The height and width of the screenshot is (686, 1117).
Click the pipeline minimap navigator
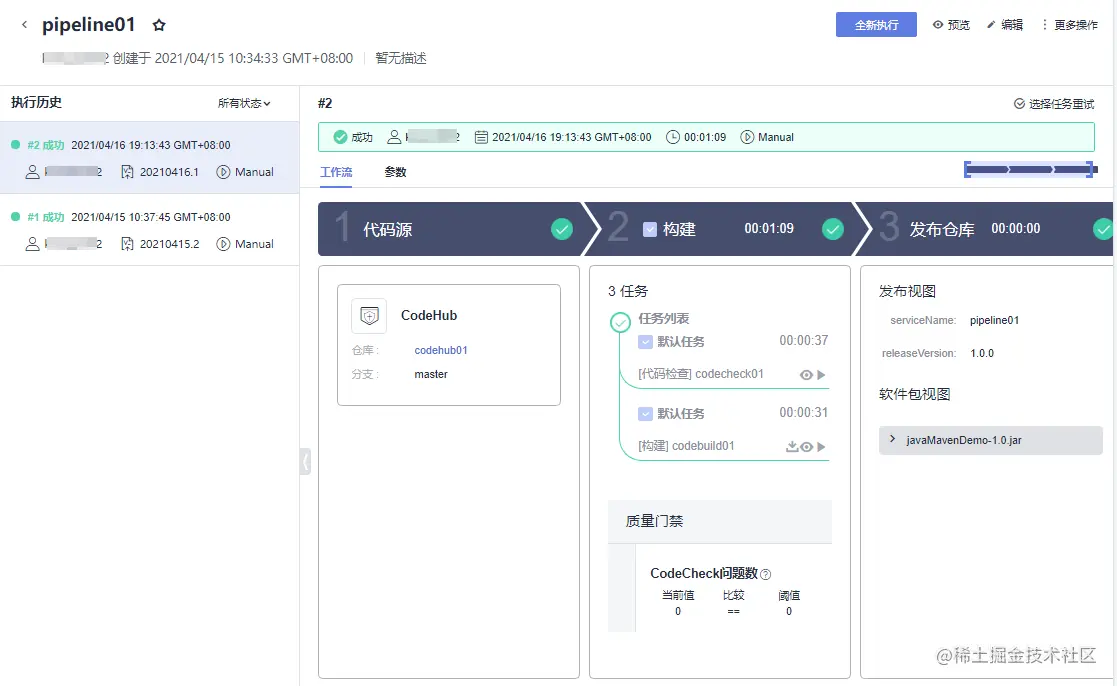coord(1030,170)
